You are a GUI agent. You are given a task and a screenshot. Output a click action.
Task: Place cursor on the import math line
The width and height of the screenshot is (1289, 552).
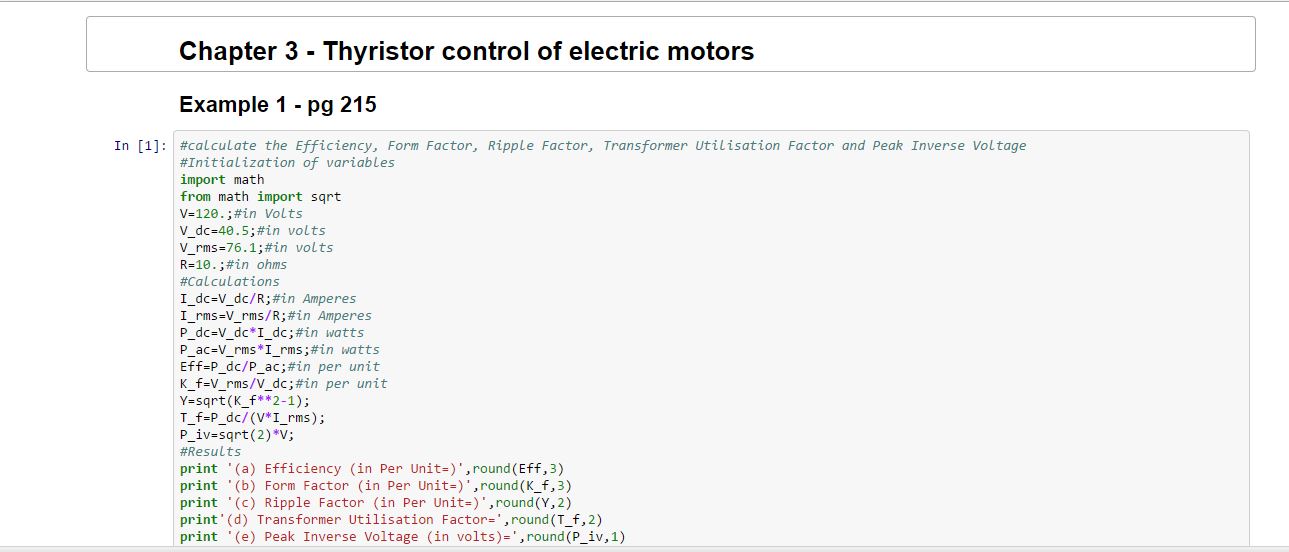click(222, 180)
